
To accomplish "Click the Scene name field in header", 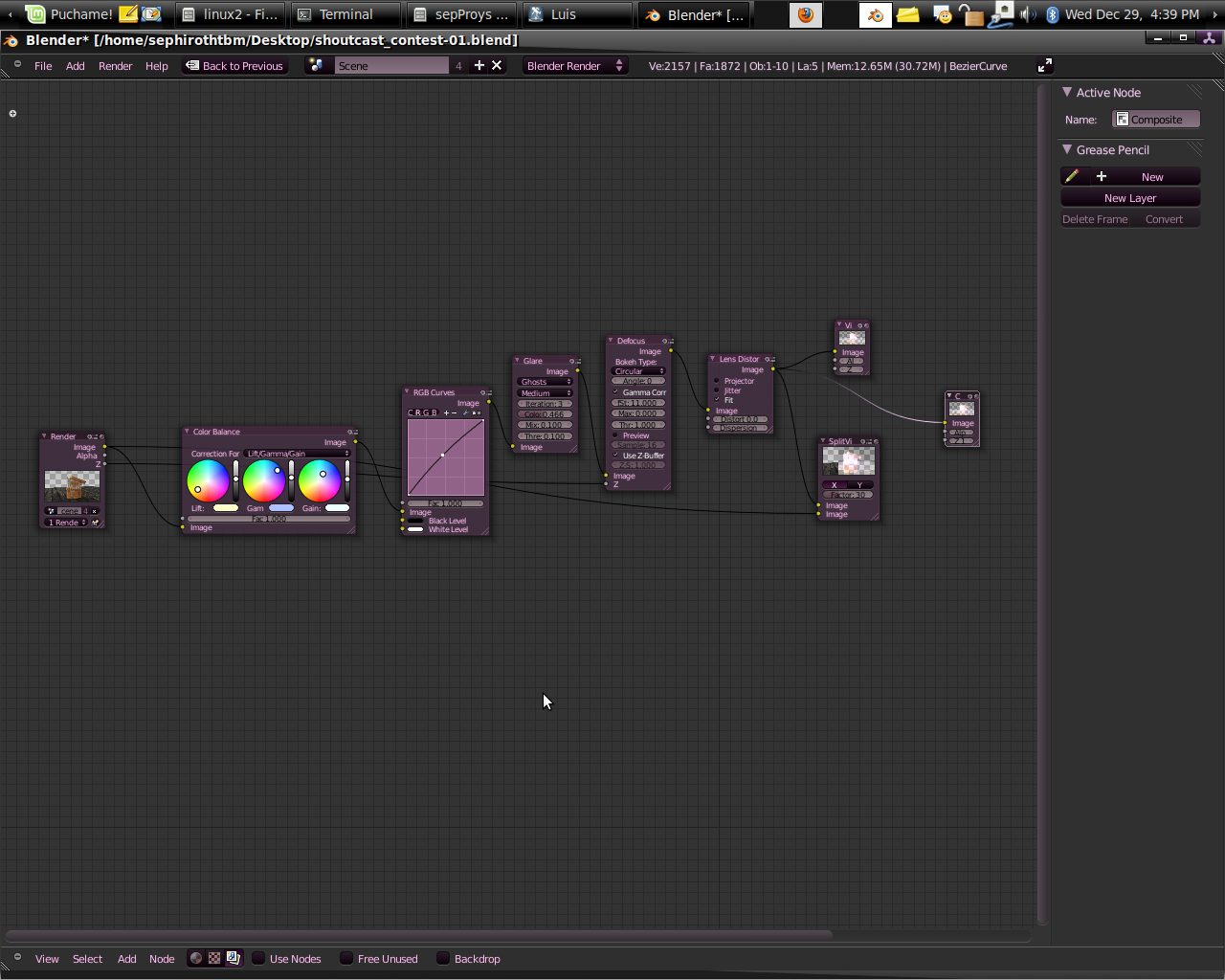I will tap(392, 65).
